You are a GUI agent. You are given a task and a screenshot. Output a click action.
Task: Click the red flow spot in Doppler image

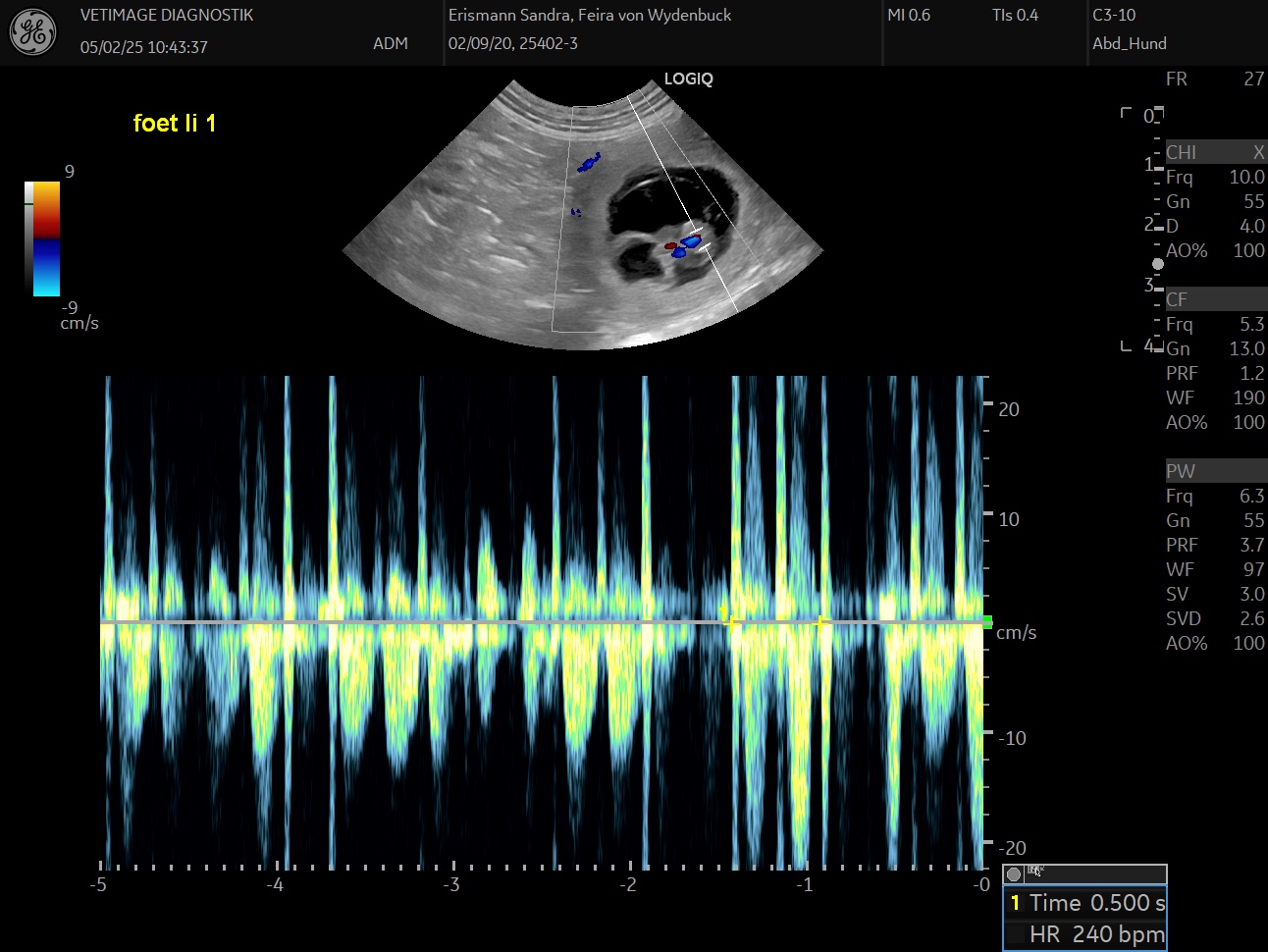(x=670, y=245)
